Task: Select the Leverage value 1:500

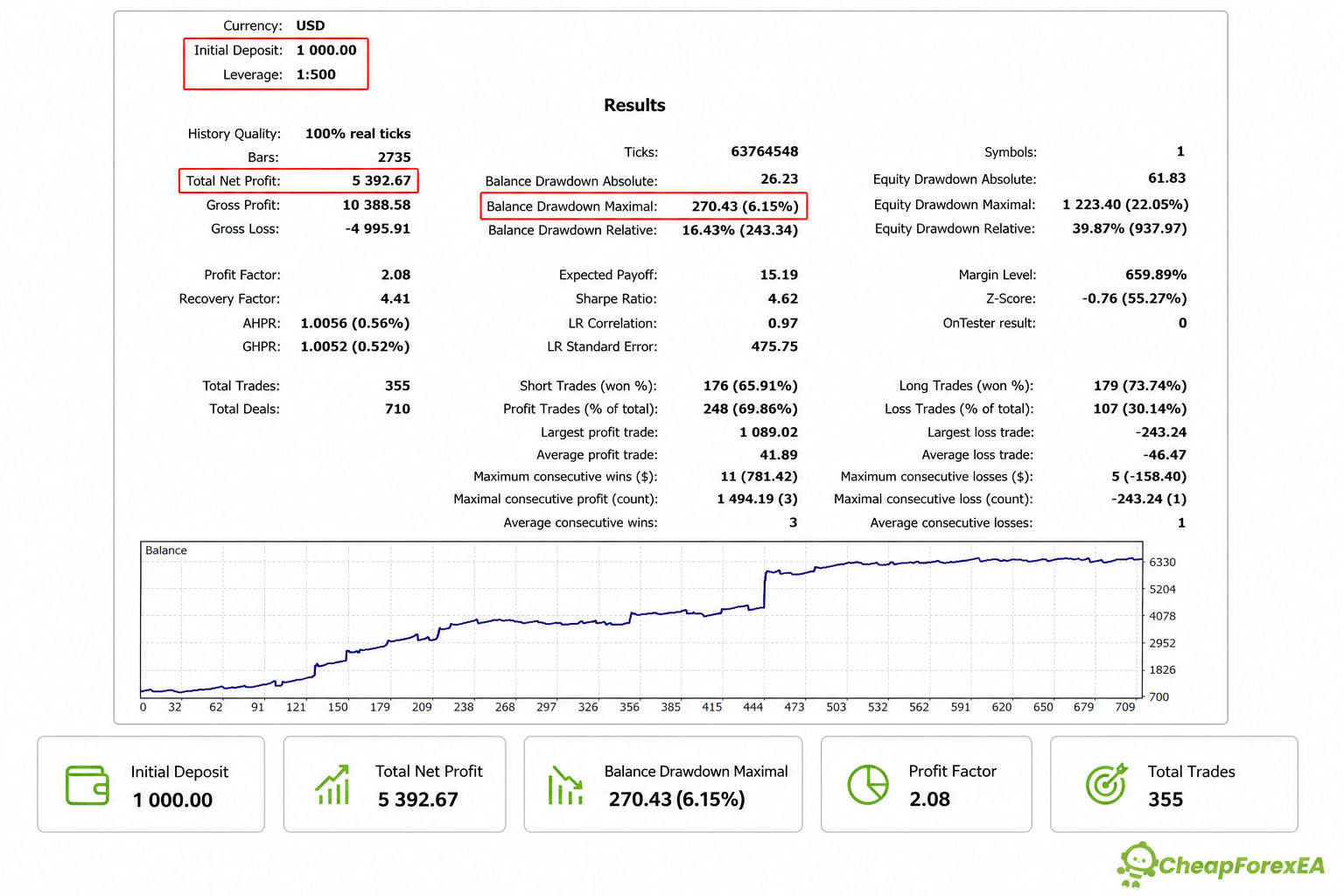Action: pyautogui.click(x=316, y=74)
